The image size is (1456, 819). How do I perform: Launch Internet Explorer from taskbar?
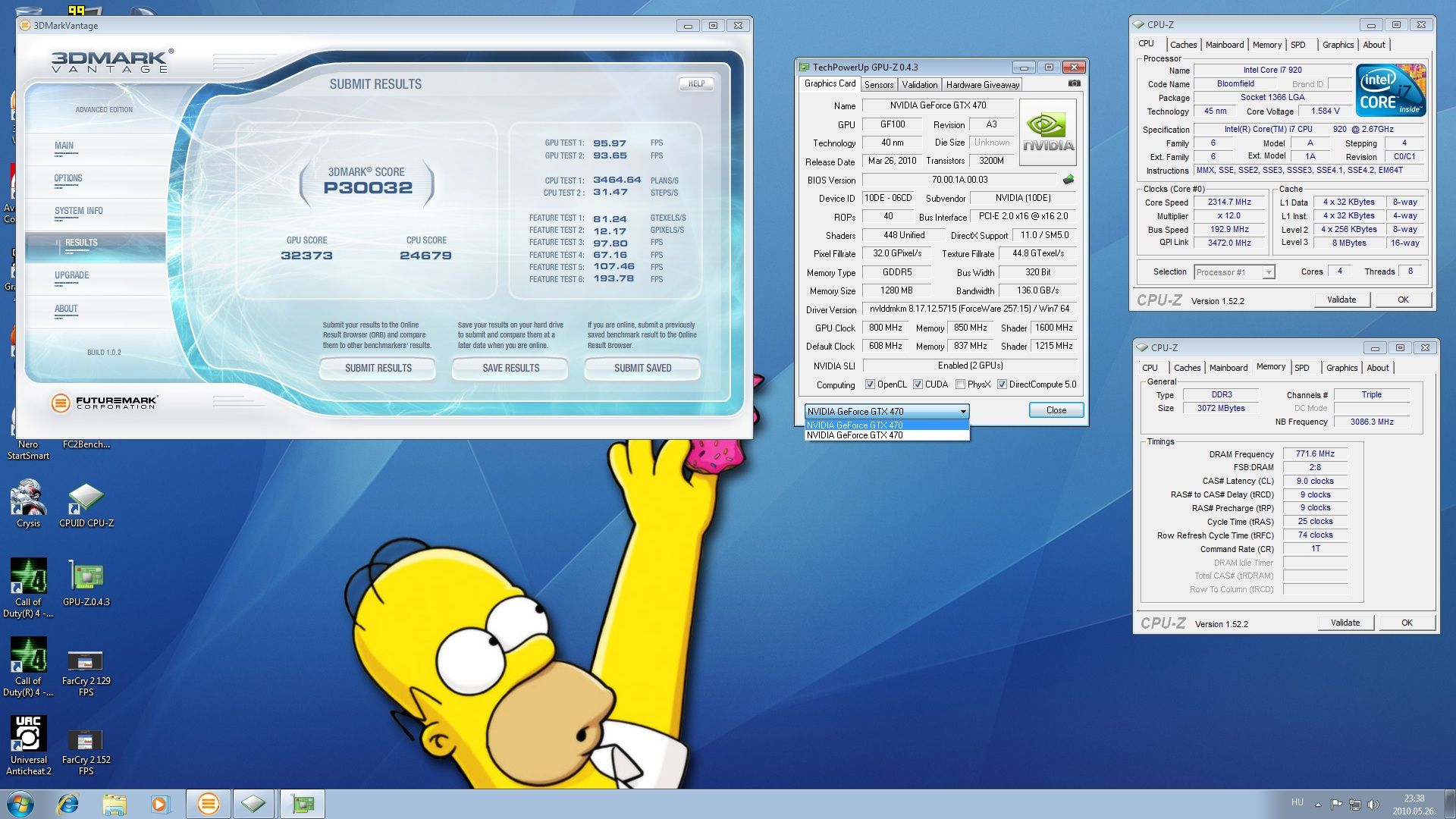coord(68,804)
